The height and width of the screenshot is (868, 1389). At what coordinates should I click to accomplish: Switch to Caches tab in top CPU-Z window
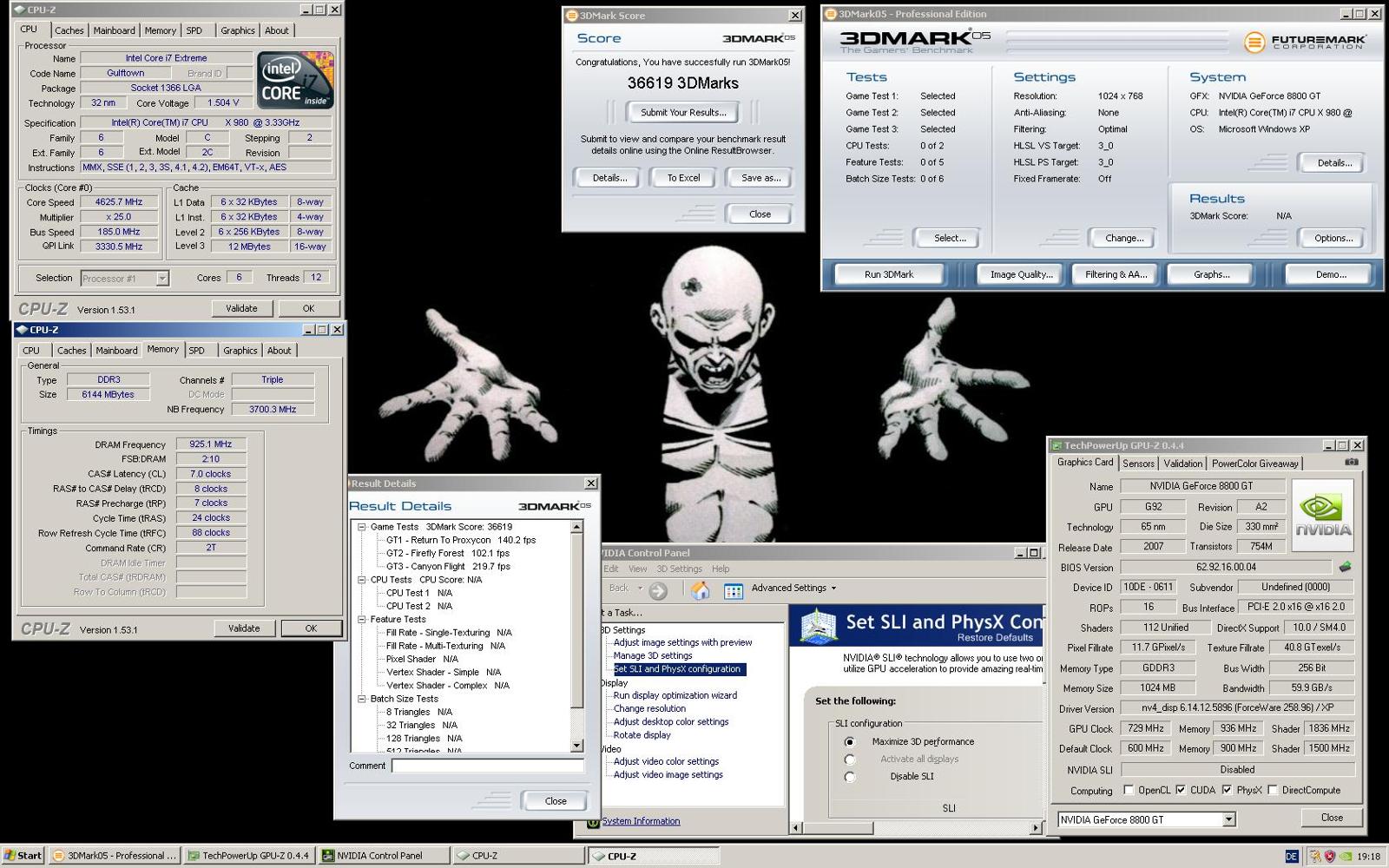69,30
